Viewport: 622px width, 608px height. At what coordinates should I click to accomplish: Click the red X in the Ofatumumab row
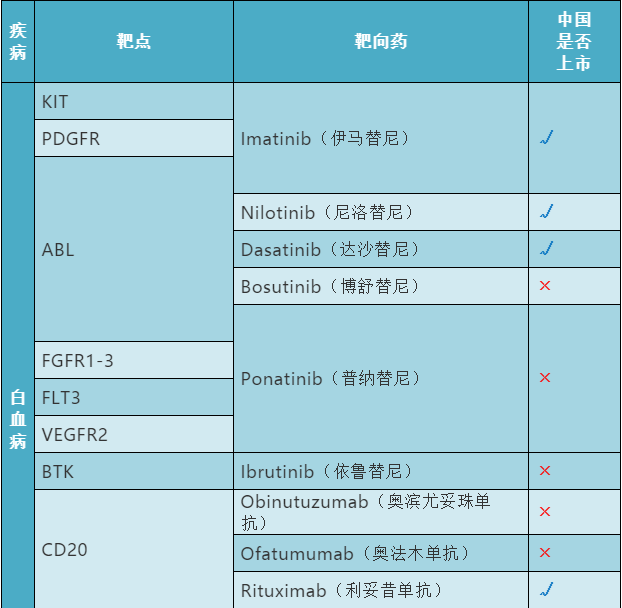click(x=545, y=553)
